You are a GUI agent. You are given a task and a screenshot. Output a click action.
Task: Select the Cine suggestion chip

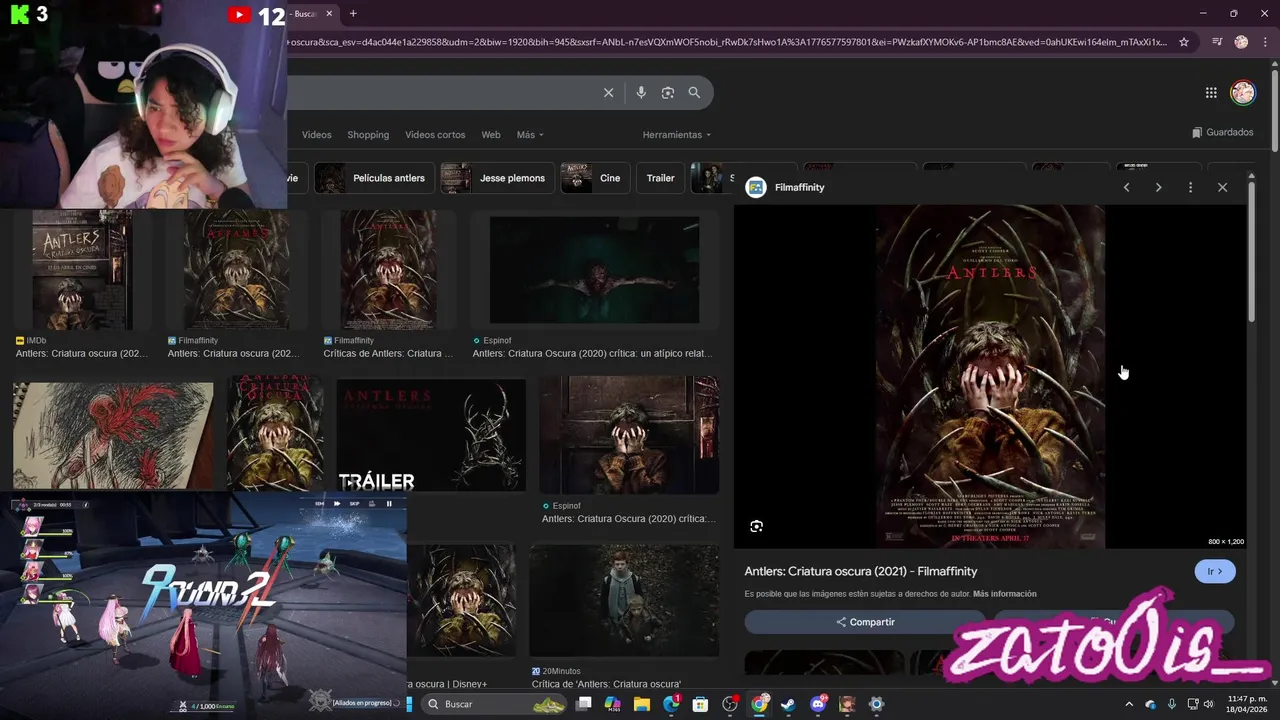click(x=595, y=178)
